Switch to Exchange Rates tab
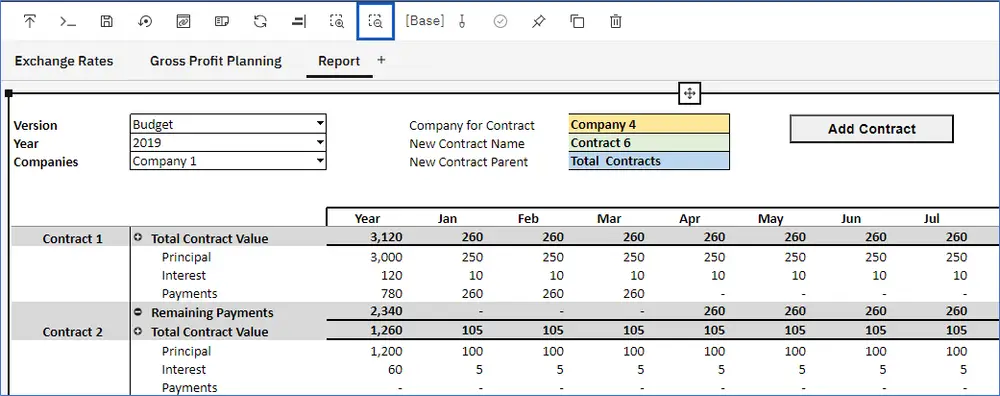This screenshot has height=396, width=1000. (64, 61)
